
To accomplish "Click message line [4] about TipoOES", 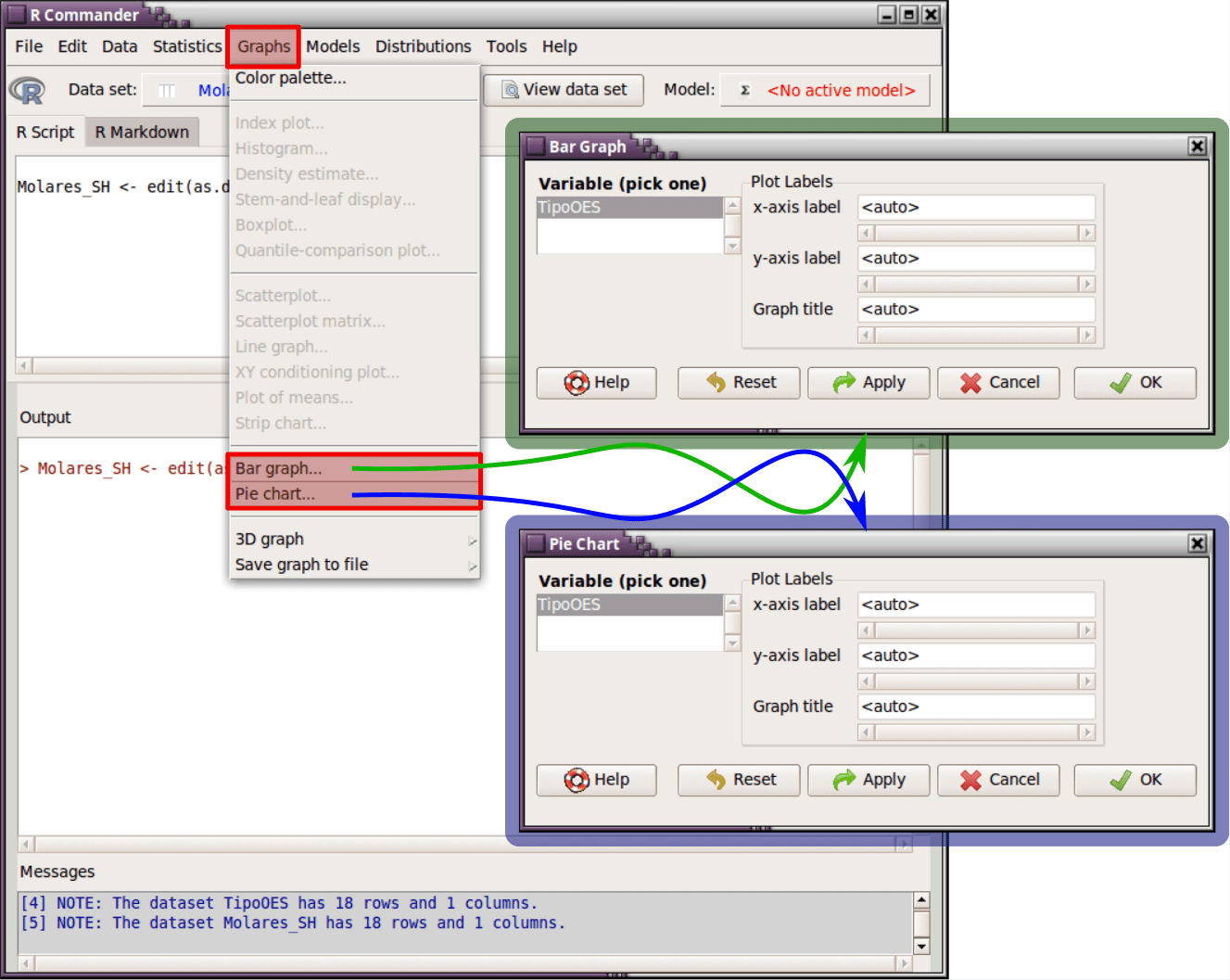I will tap(279, 903).
